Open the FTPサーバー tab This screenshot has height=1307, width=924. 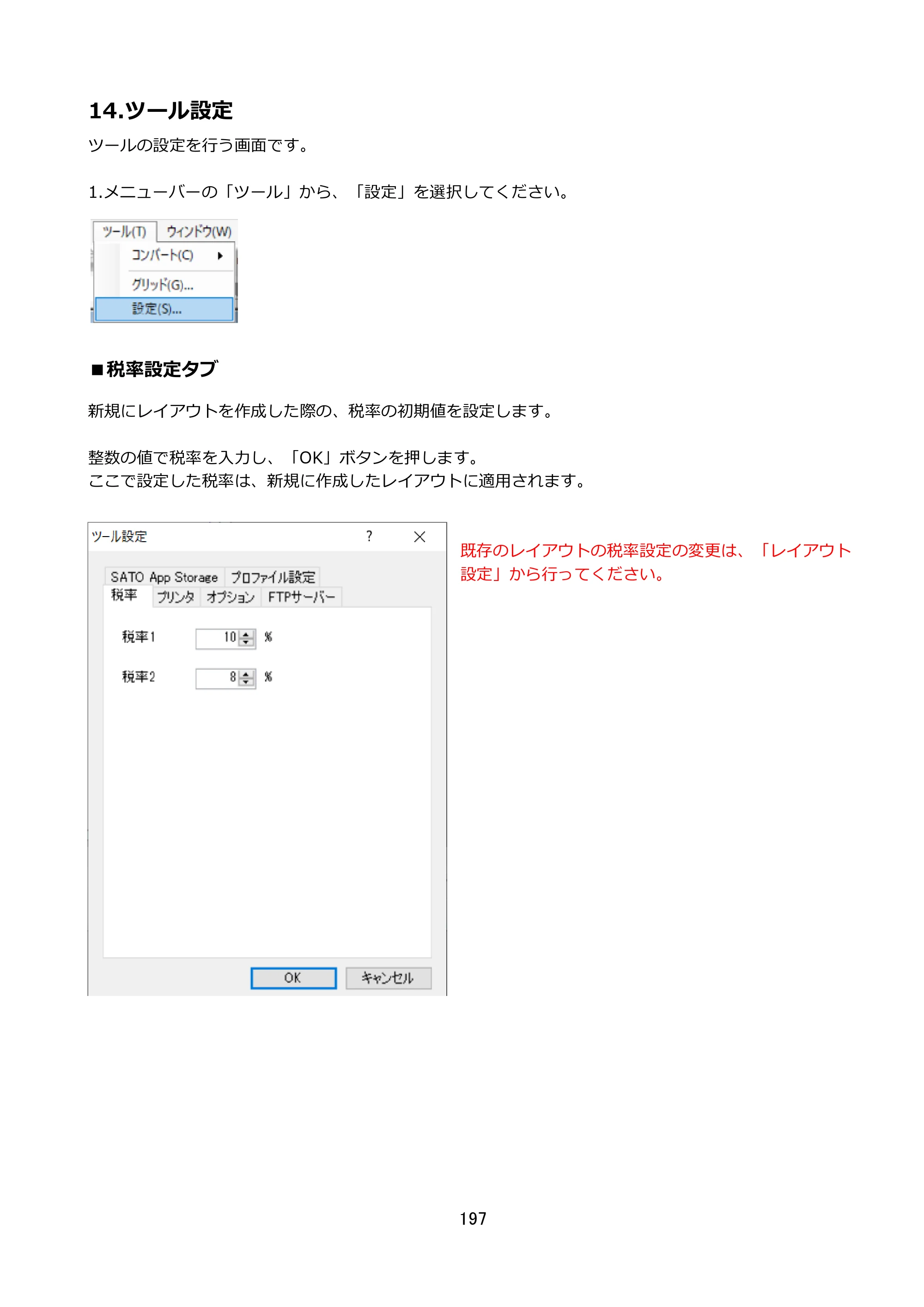click(302, 597)
